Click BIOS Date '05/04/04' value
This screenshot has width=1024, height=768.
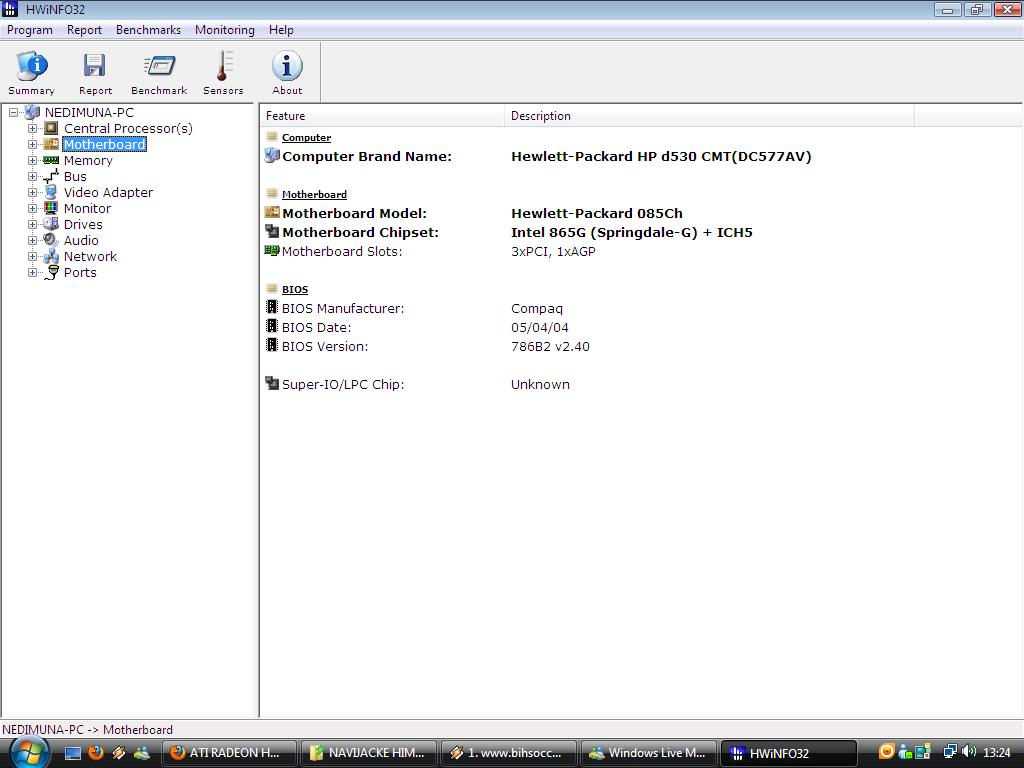pos(539,328)
